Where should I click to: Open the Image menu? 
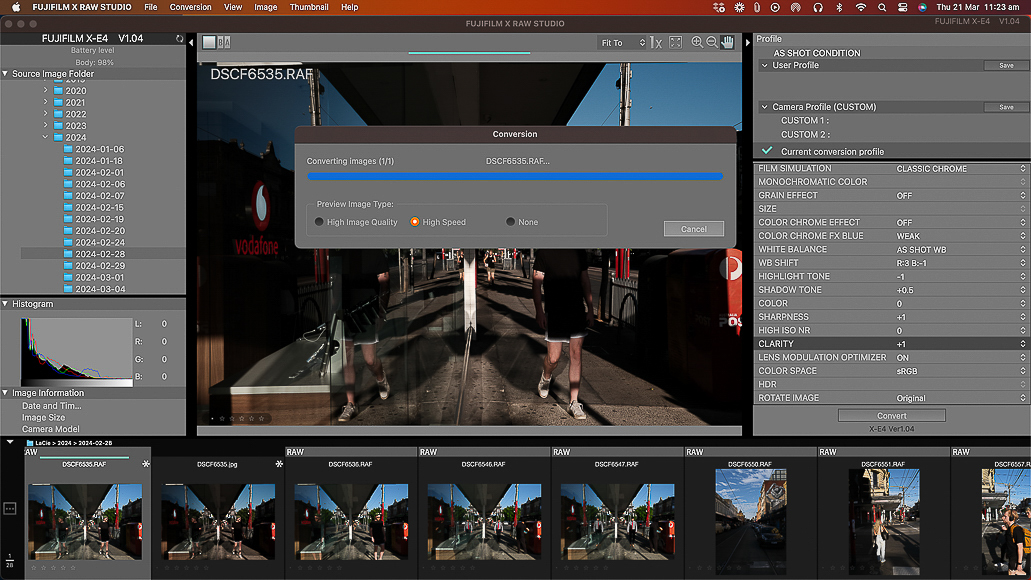(x=266, y=7)
